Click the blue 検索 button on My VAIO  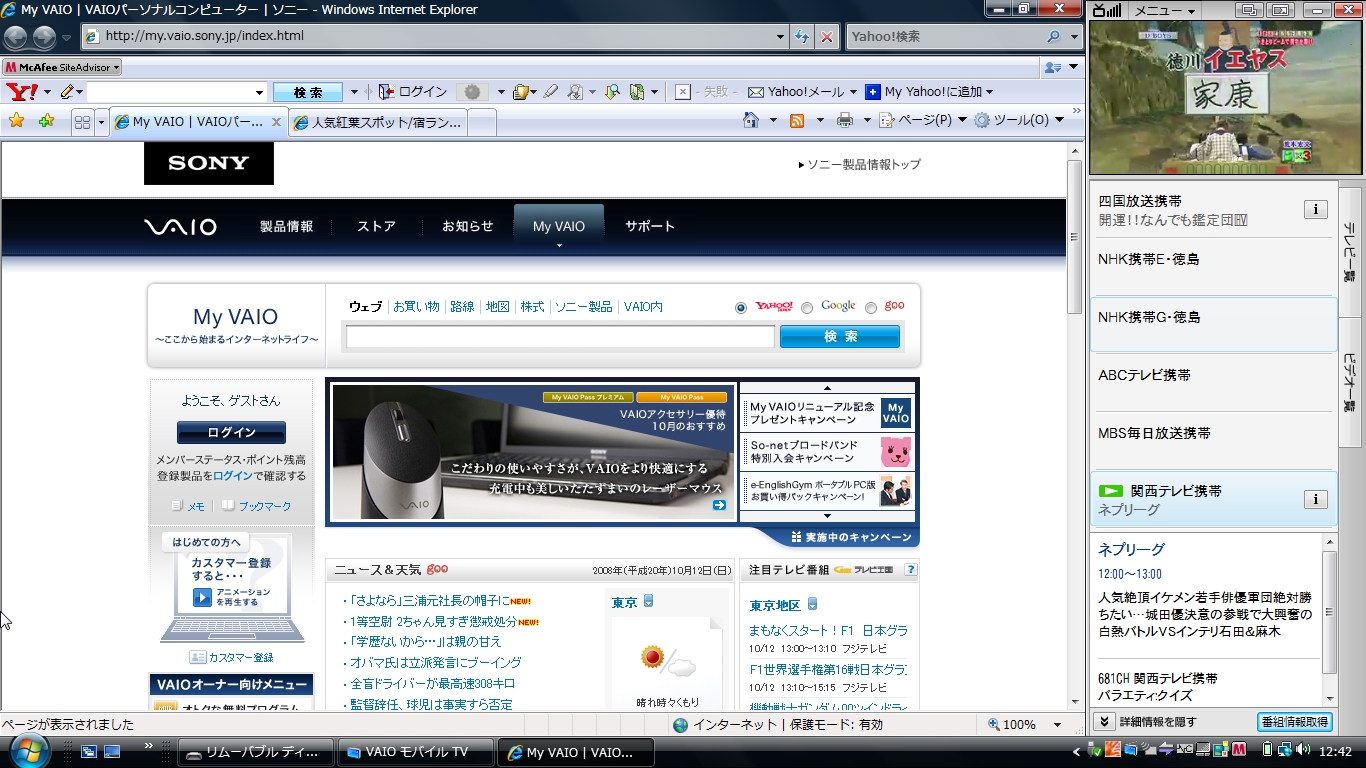tap(840, 337)
